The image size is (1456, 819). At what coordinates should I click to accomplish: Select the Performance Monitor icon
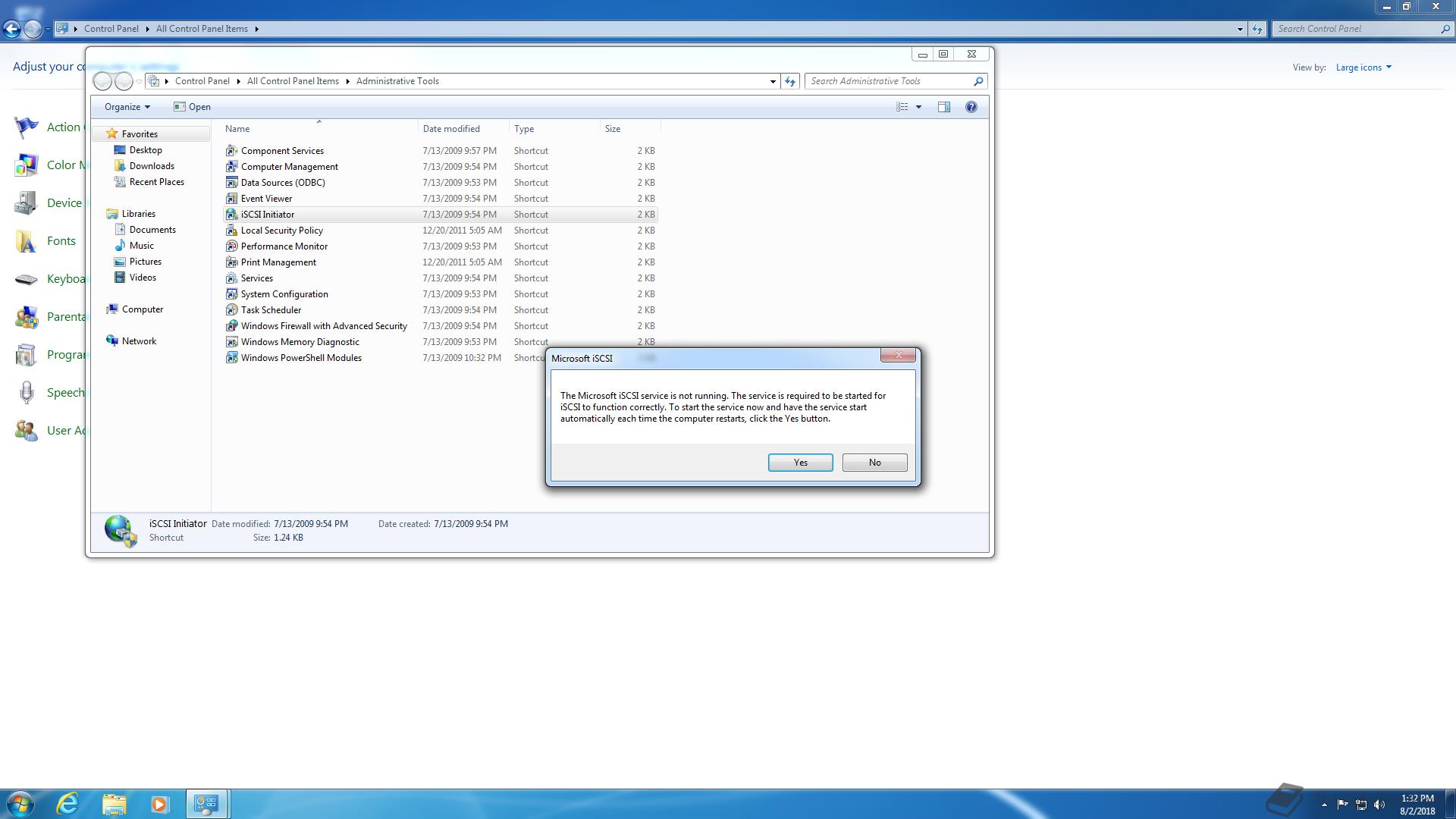click(x=231, y=246)
